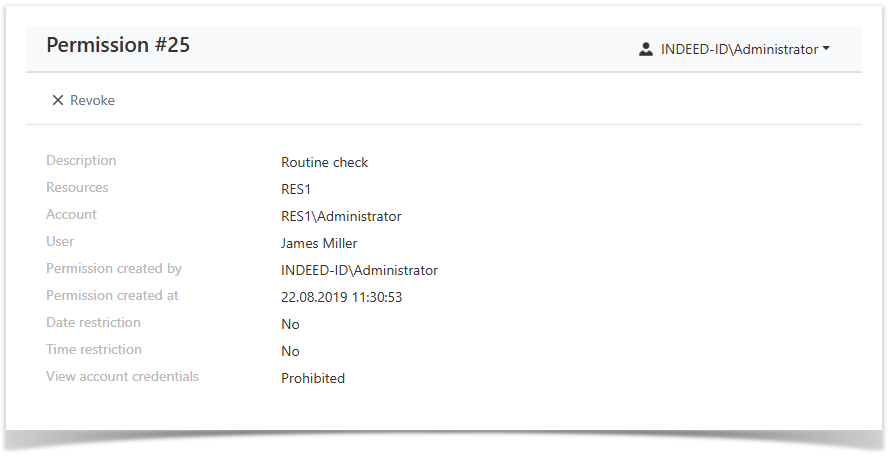Open the RES1 resource value
This screenshot has height=459, width=896.
click(297, 189)
